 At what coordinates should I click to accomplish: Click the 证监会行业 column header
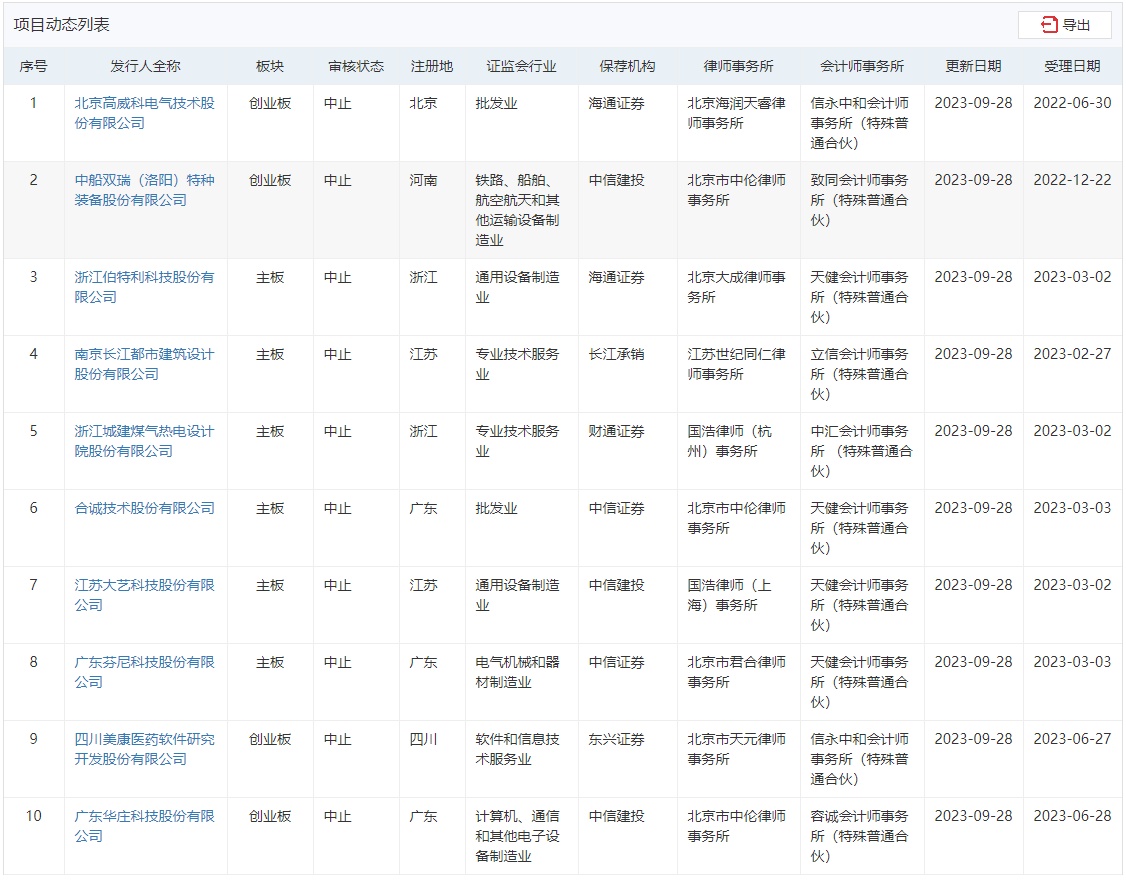[521, 66]
